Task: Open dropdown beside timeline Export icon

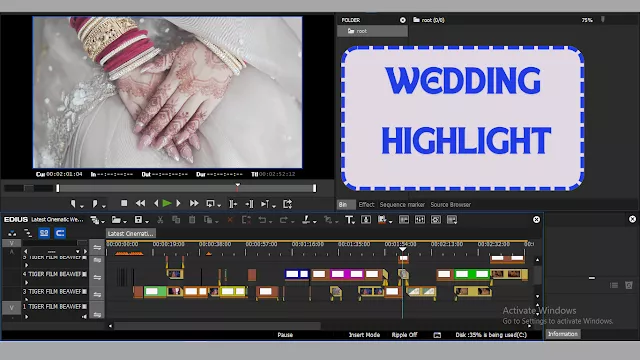Action: [x=391, y=222]
